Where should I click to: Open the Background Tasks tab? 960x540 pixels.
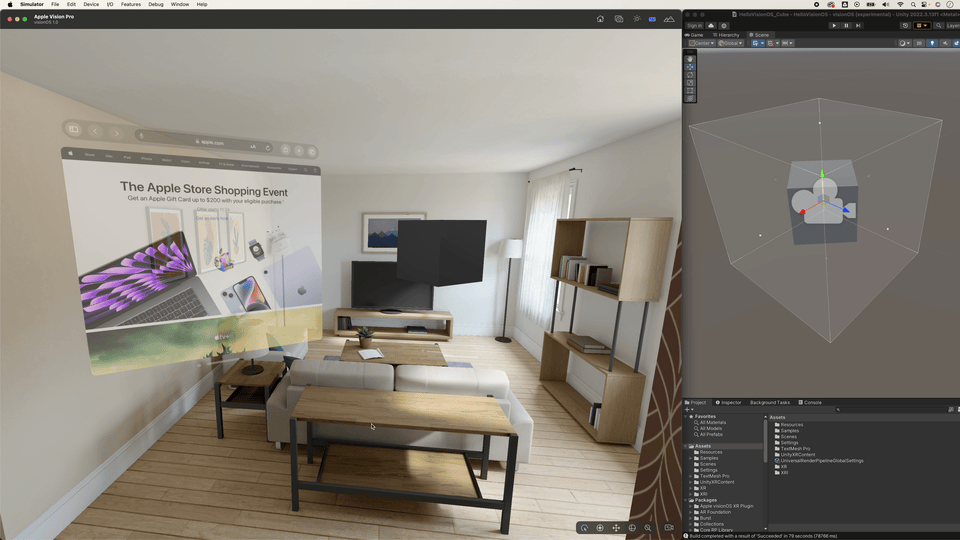(770, 402)
